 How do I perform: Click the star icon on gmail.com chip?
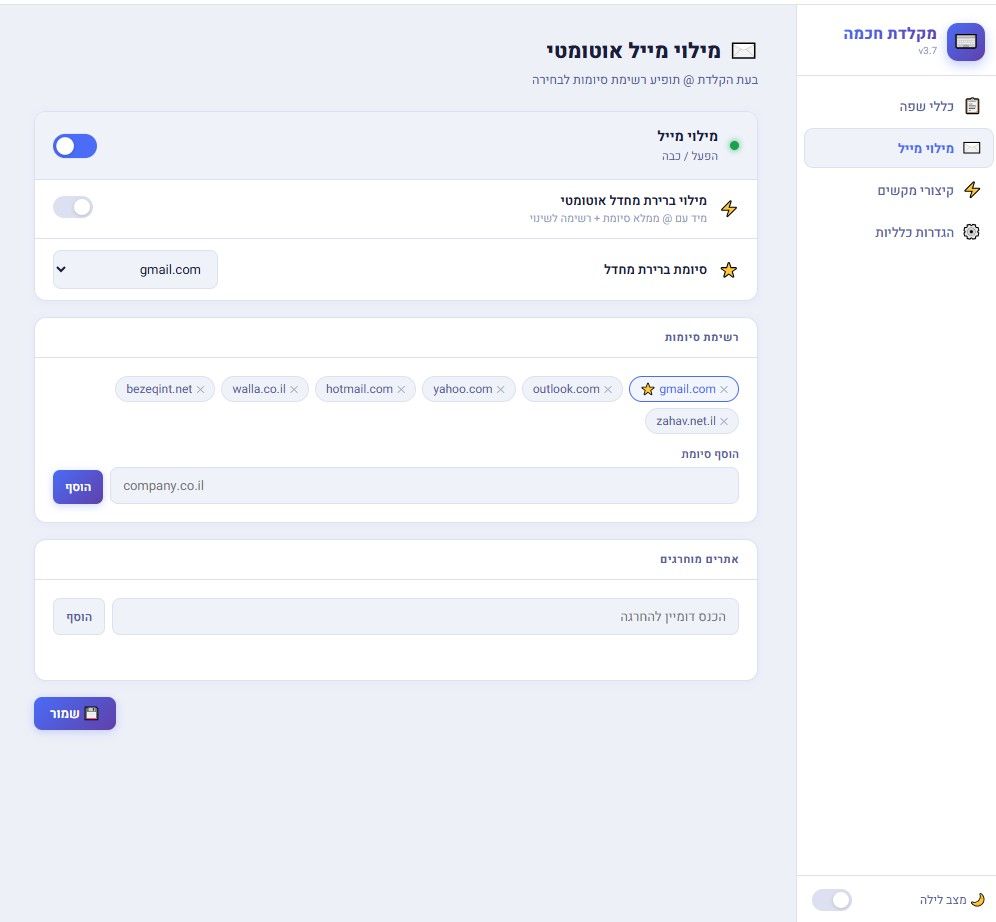point(647,389)
